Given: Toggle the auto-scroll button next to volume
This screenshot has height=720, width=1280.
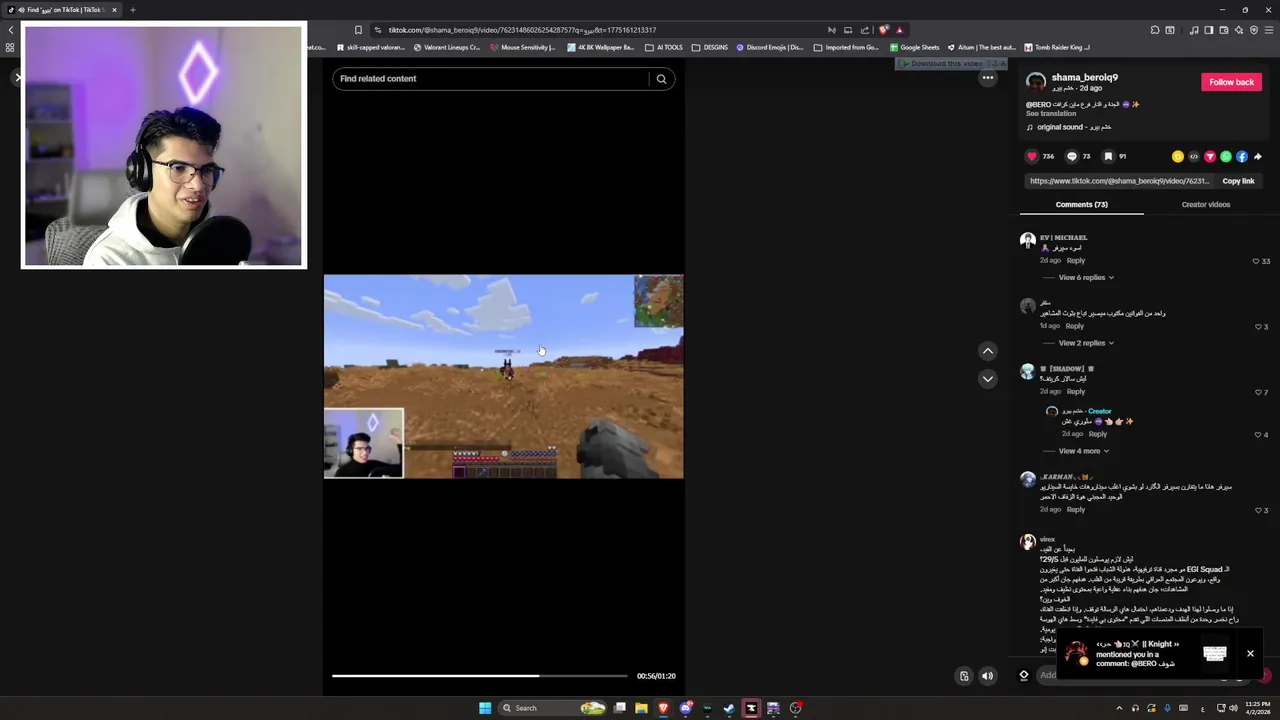Looking at the screenshot, I should pos(964,676).
